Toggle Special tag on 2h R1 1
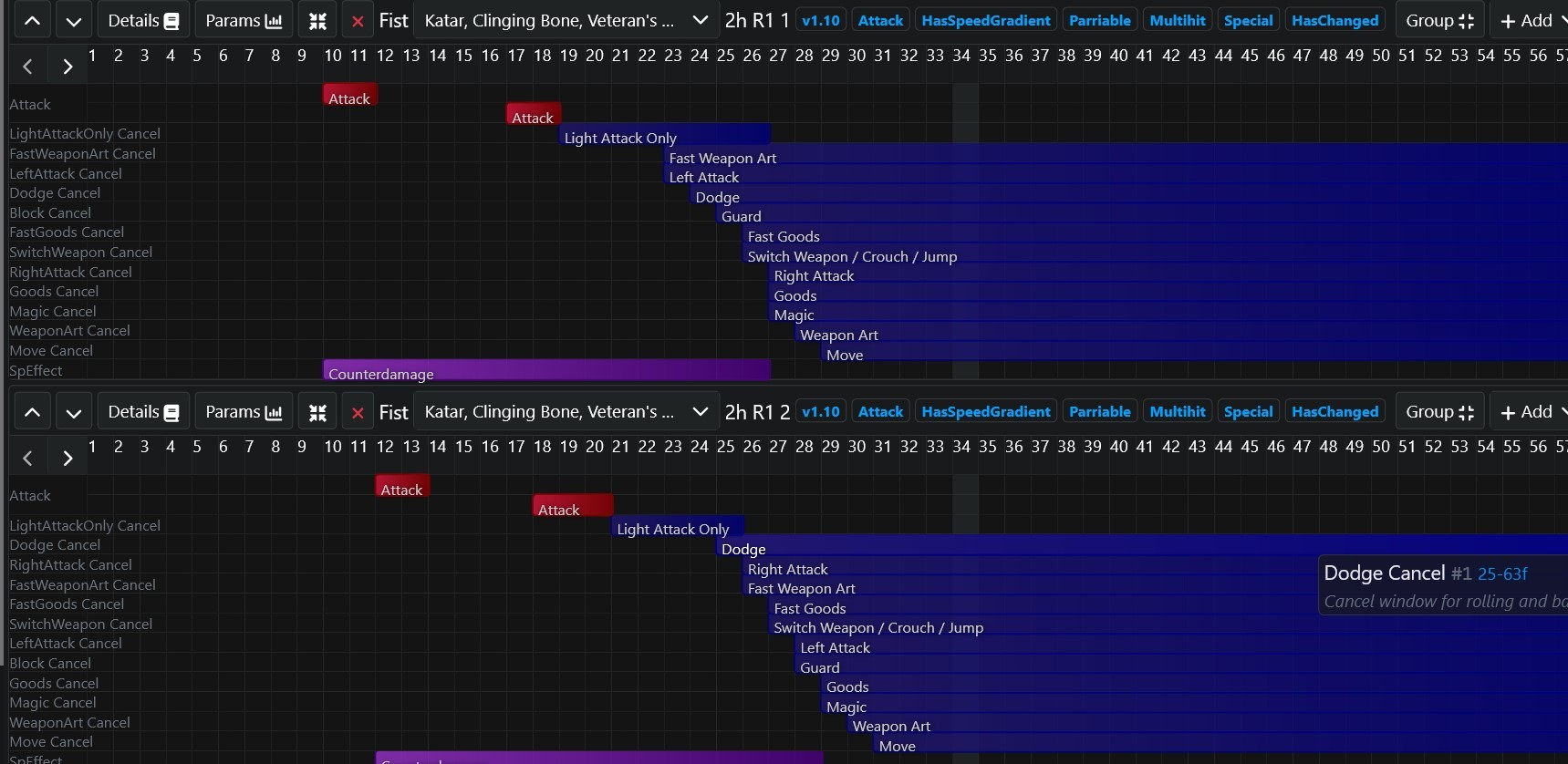Viewport: 1568px width, 764px height. tap(1248, 20)
